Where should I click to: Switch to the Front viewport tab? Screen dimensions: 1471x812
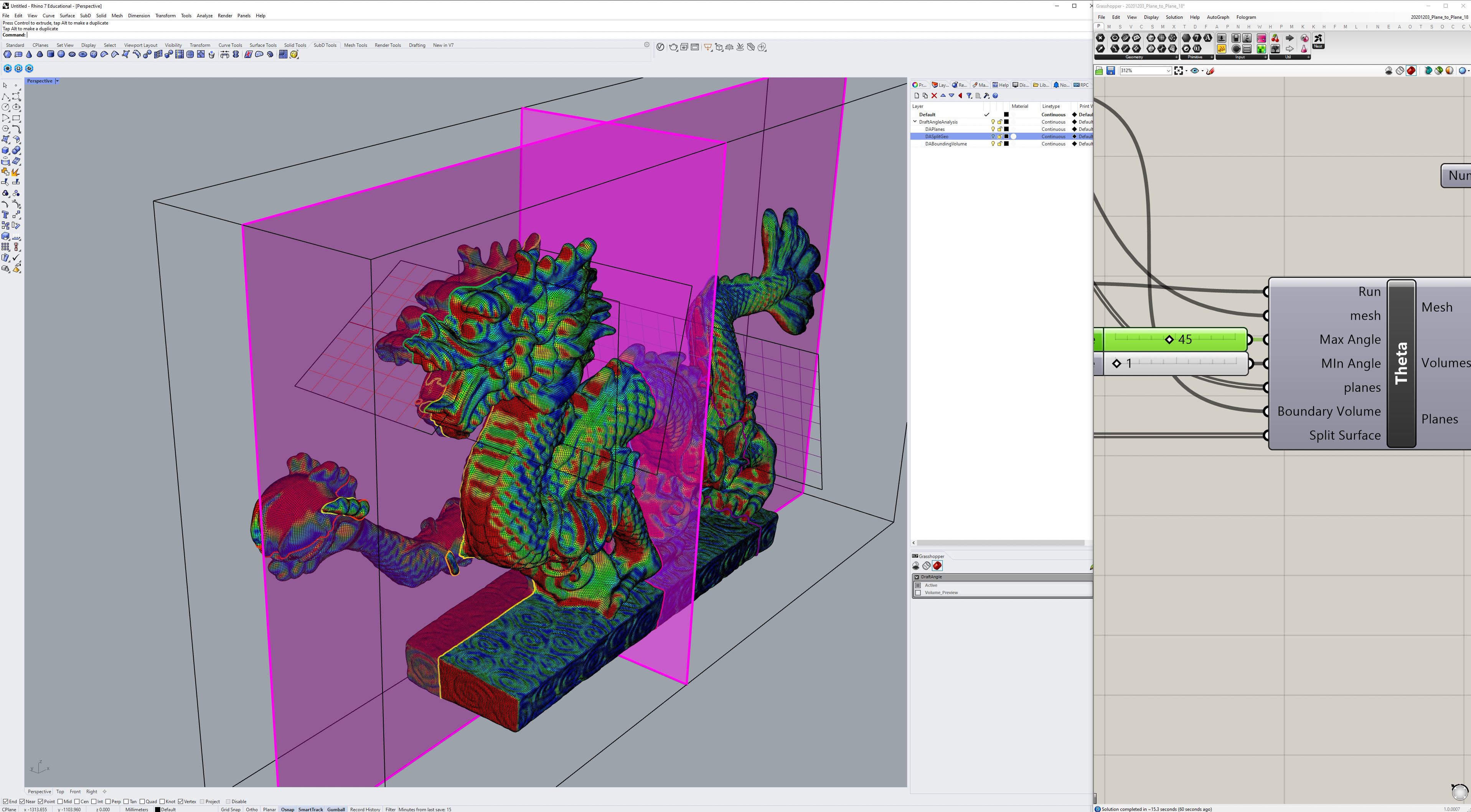pos(75,791)
